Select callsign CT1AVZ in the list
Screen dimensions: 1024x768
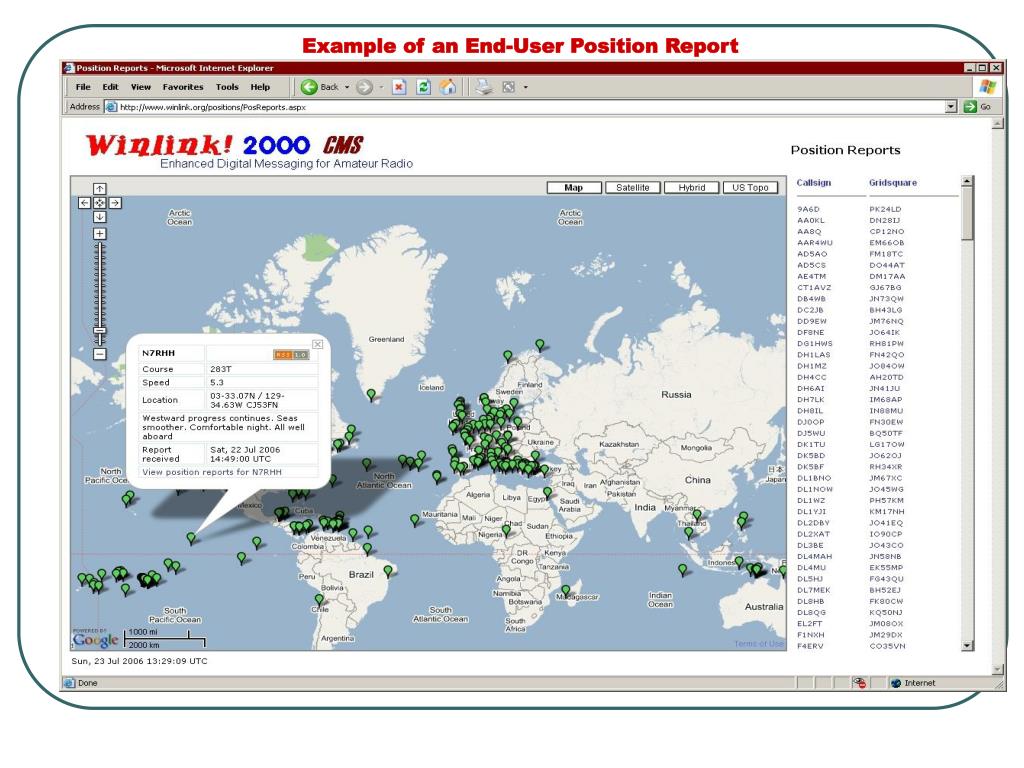(x=814, y=287)
